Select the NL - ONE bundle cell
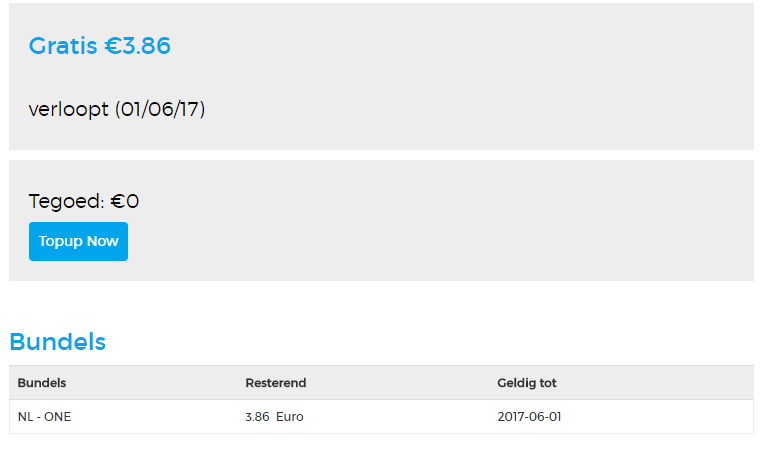Image resolution: width=770 pixels, height=452 pixels. click(44, 417)
